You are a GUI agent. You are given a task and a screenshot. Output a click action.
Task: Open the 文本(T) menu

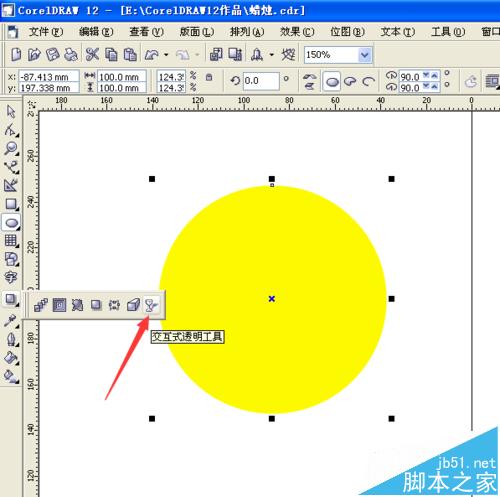pyautogui.click(x=398, y=32)
